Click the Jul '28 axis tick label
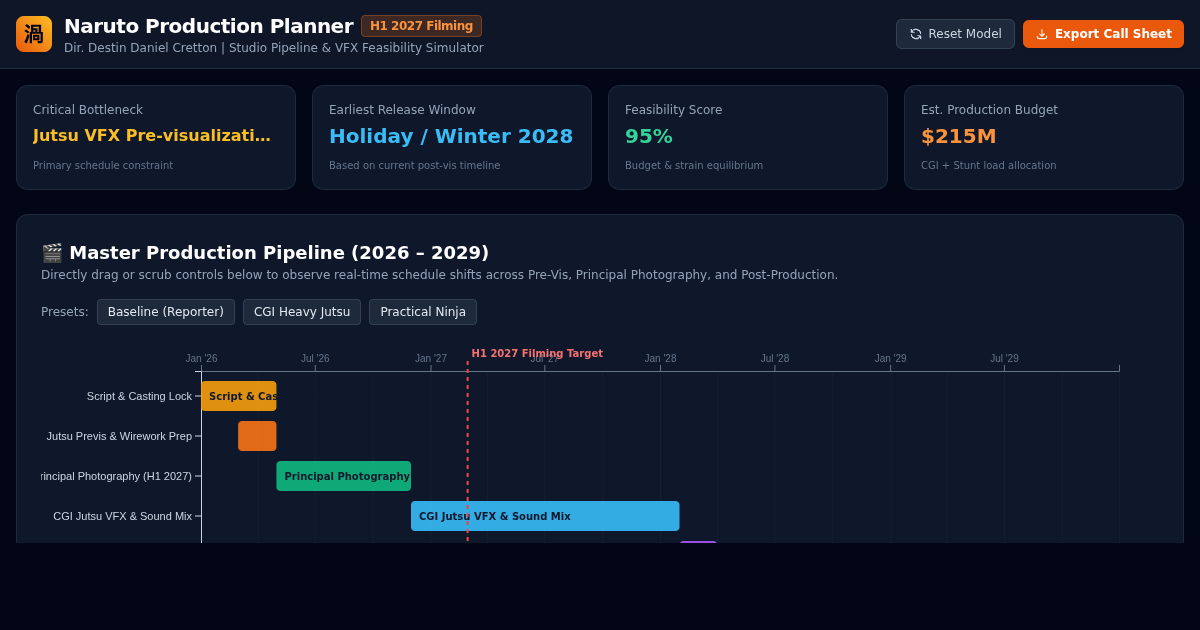The image size is (1200, 630). click(x=775, y=359)
